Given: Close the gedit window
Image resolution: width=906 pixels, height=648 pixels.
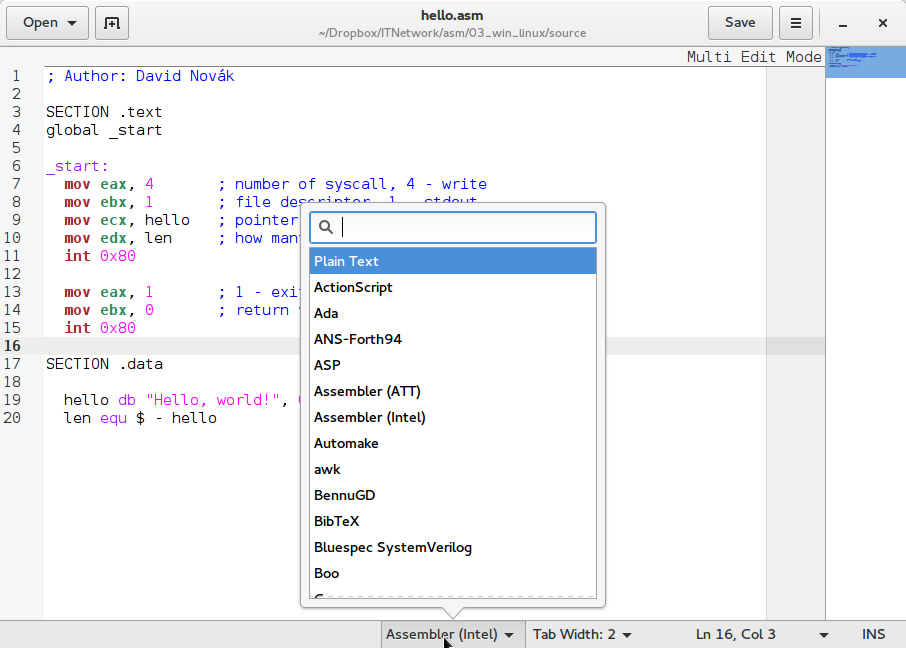Looking at the screenshot, I should coord(882,23).
